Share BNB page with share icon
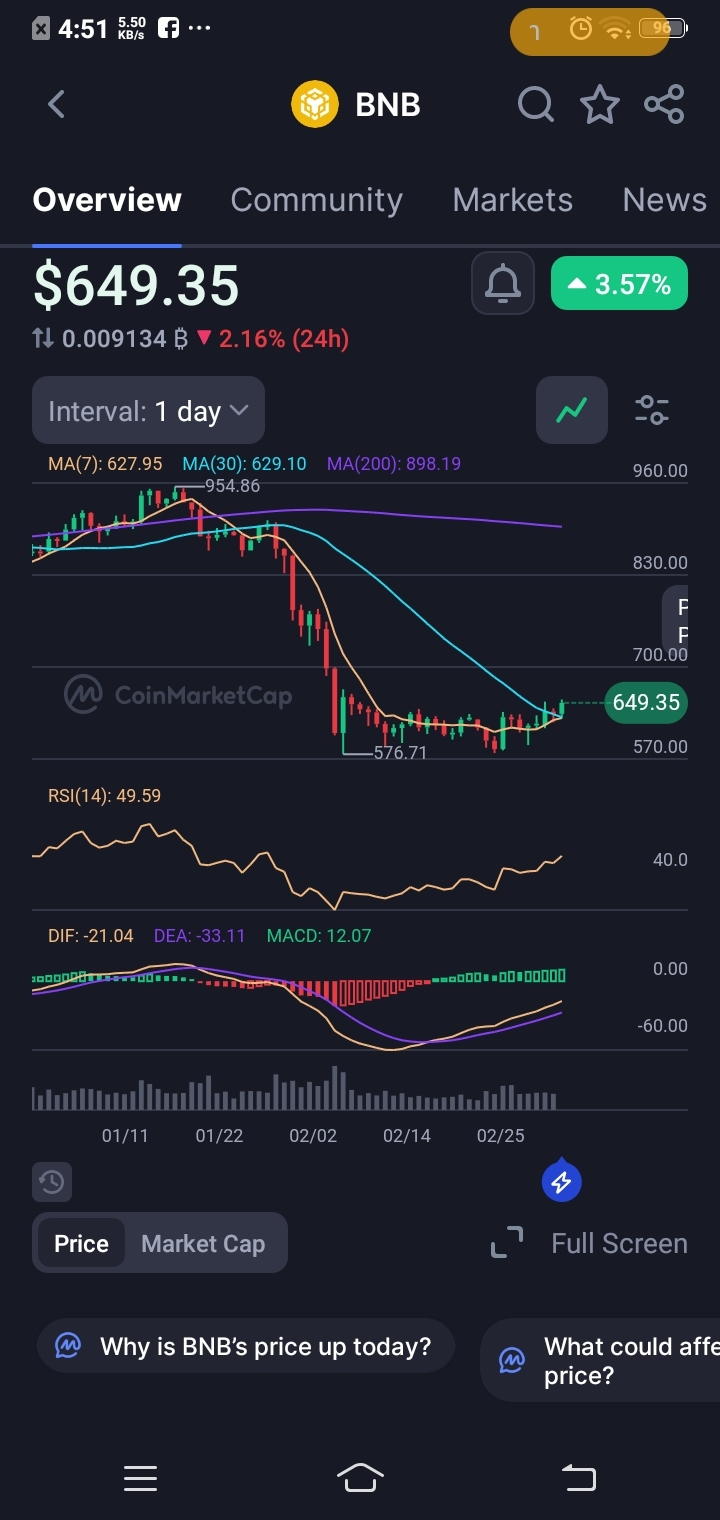 pyautogui.click(x=664, y=104)
